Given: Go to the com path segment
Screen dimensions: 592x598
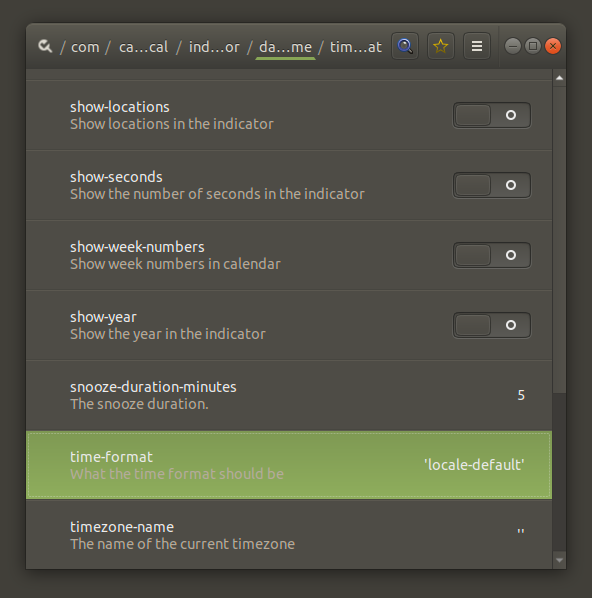Looking at the screenshot, I should pyautogui.click(x=85, y=47).
